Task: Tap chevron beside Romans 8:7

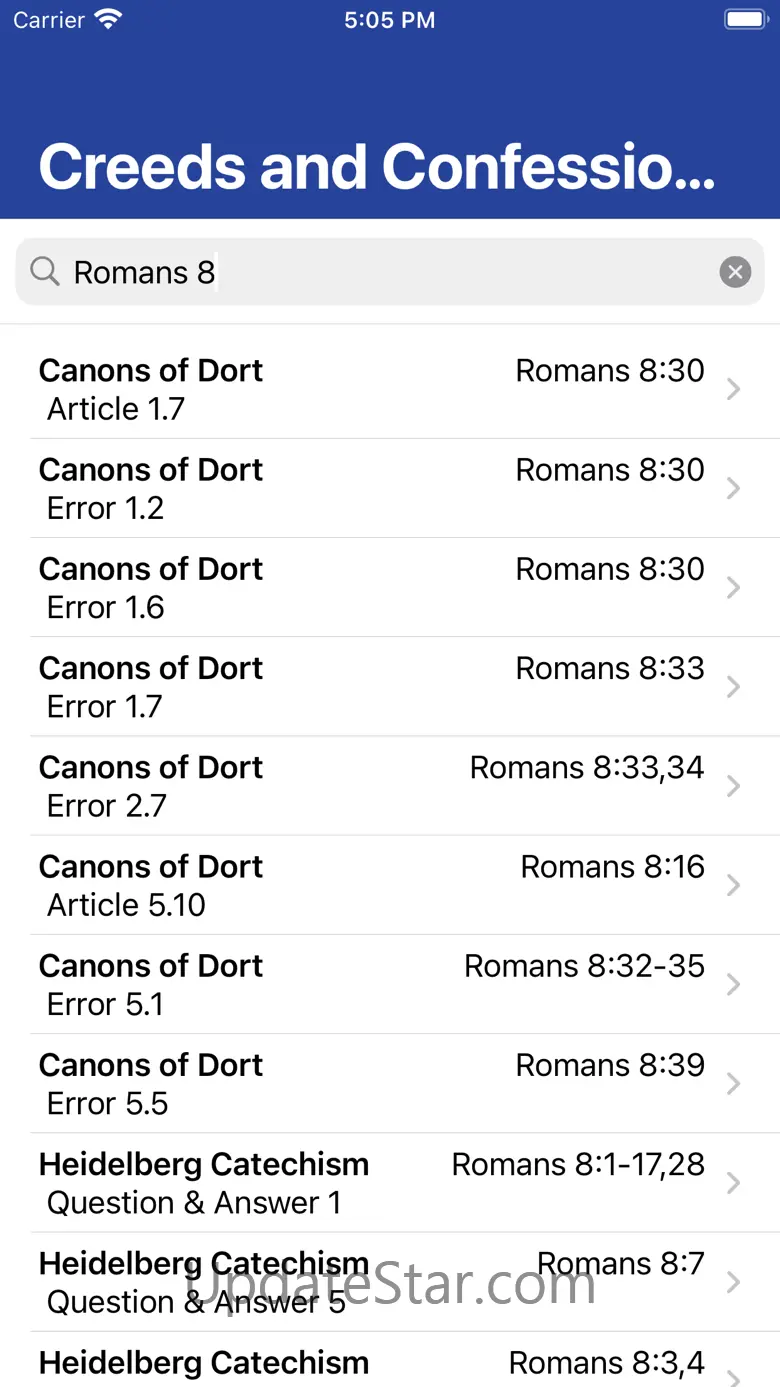Action: tap(734, 1282)
